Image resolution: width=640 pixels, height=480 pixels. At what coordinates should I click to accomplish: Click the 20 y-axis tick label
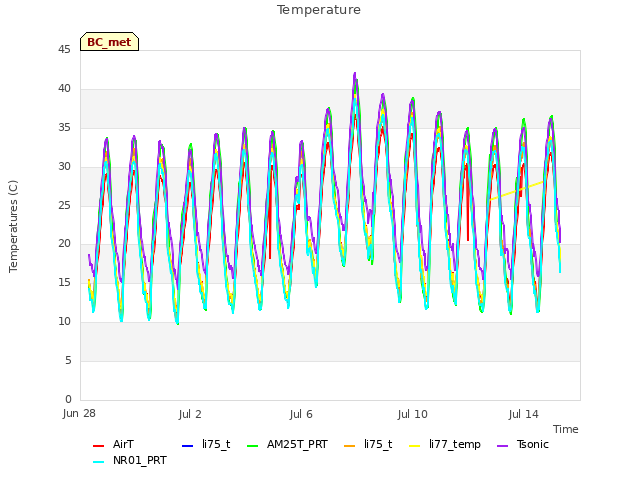64,244
